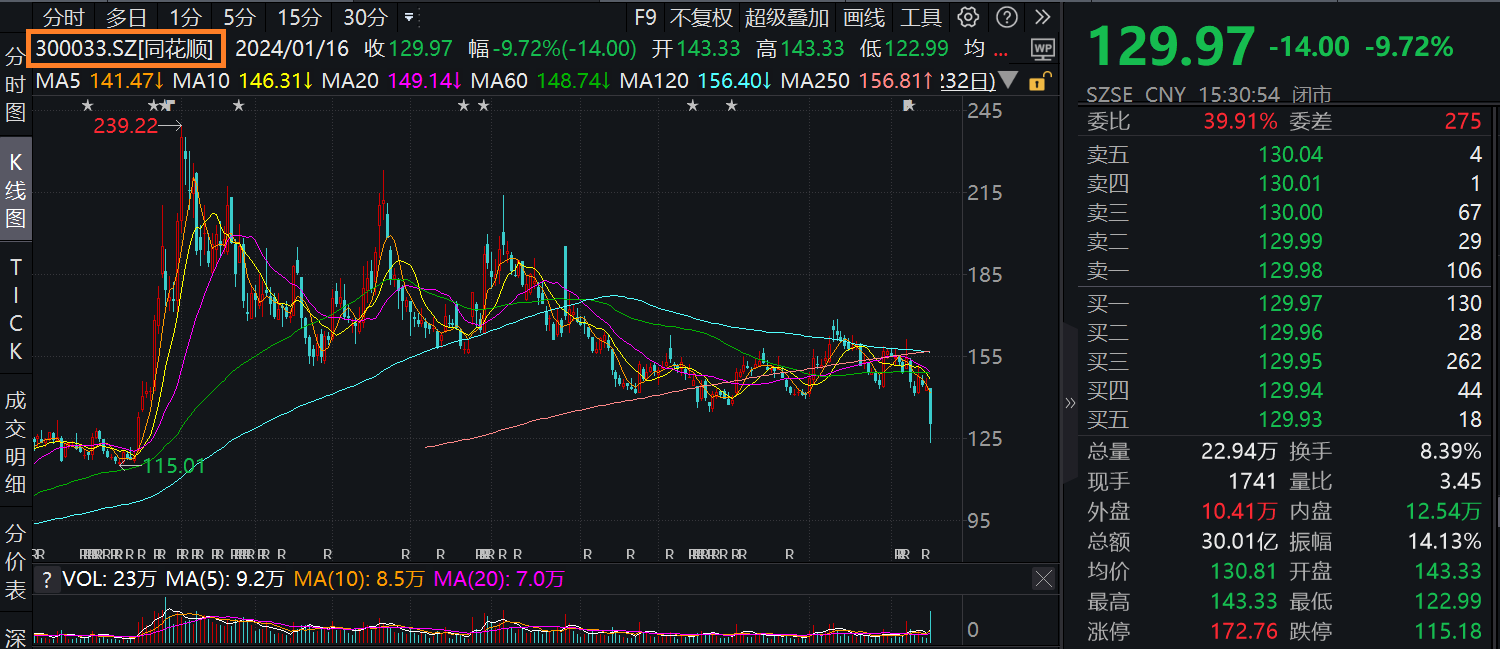Click the VOL: 23万 volume label
Image resolution: width=1500 pixels, height=649 pixels.
tap(110, 579)
